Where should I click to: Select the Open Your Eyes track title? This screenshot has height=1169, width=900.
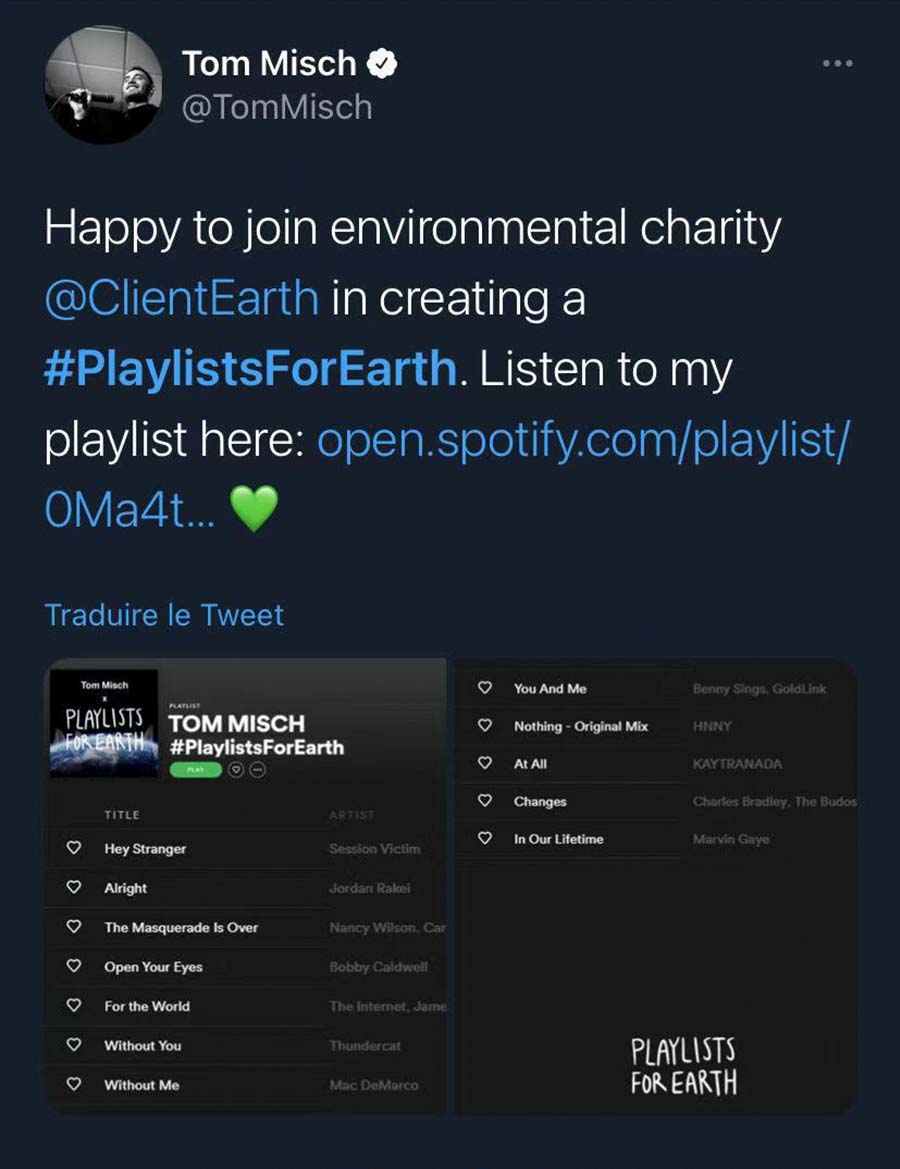click(153, 967)
